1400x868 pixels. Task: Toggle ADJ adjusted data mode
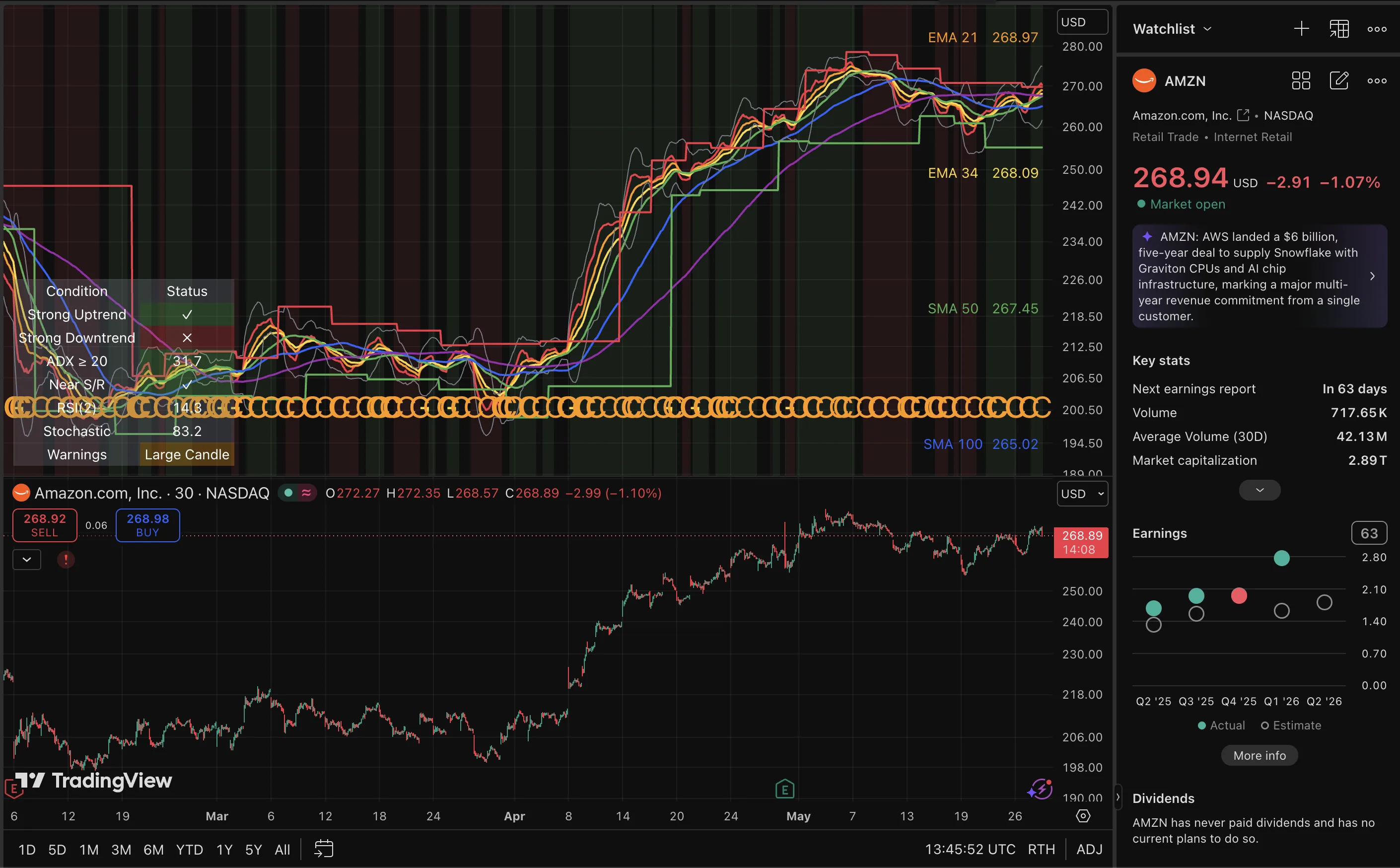tap(1089, 849)
